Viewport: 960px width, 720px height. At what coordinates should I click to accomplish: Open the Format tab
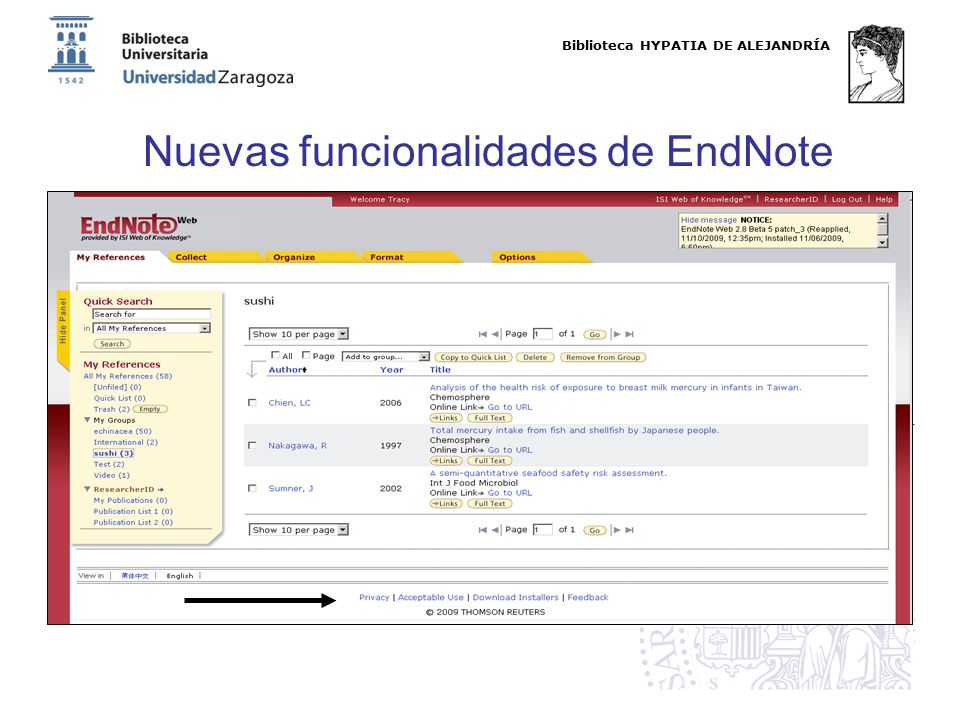(x=387, y=258)
